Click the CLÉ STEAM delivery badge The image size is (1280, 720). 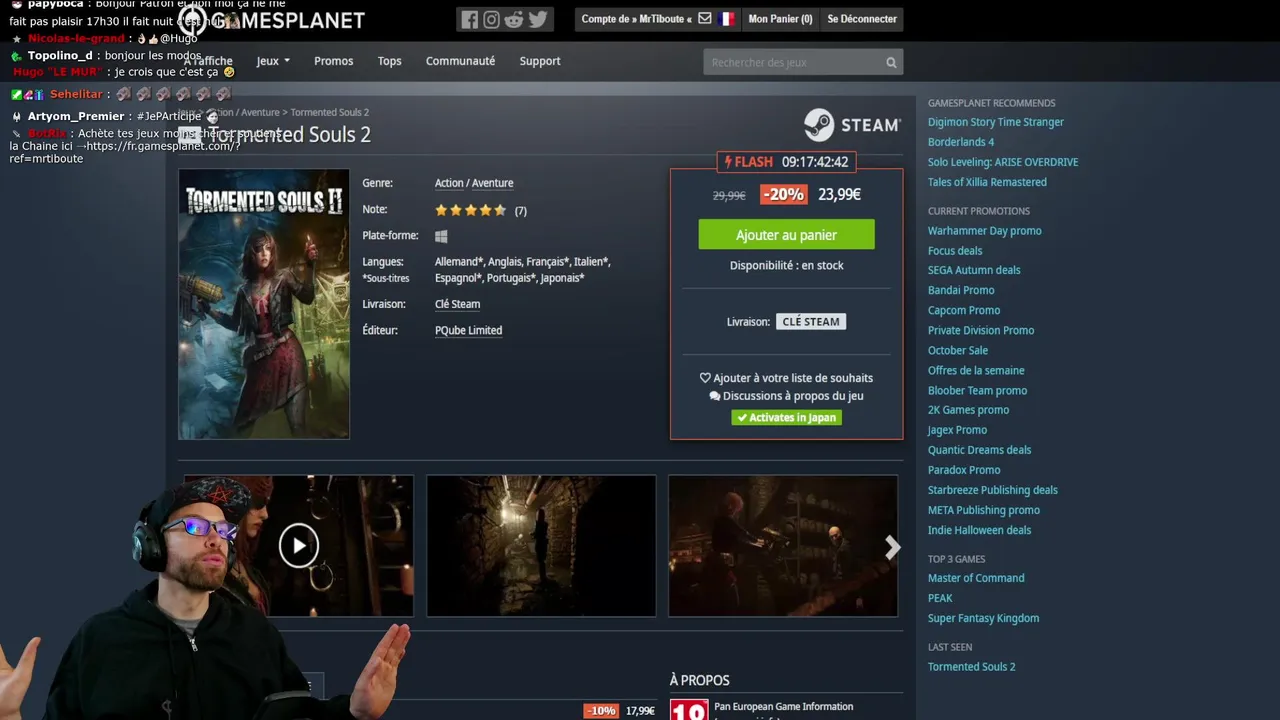click(x=810, y=322)
